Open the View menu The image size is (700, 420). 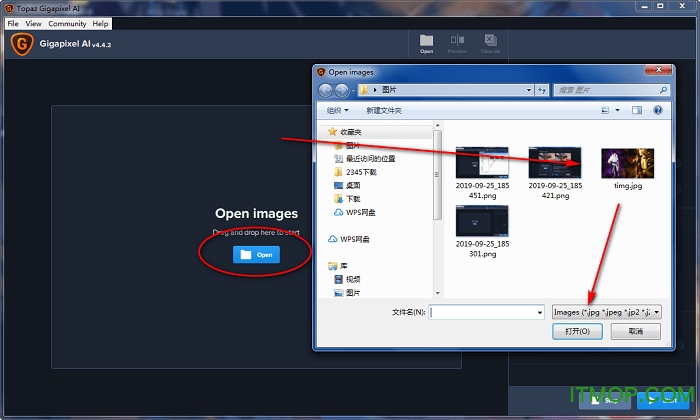pyautogui.click(x=33, y=24)
